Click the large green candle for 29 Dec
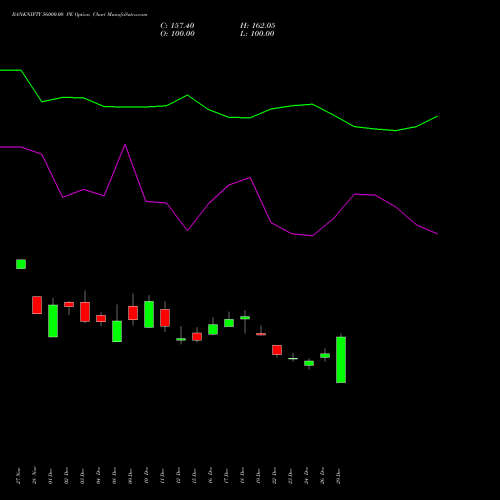This screenshot has height=500, width=500. (341, 360)
